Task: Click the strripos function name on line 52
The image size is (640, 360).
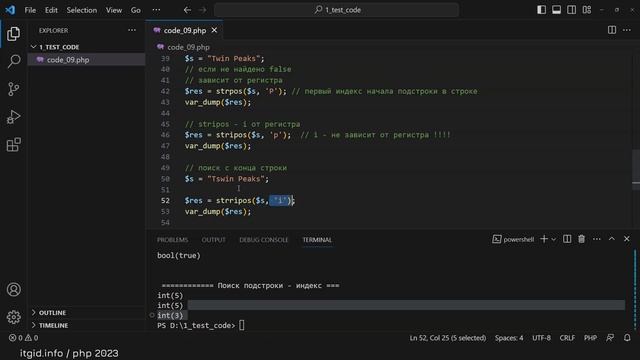Action: pyautogui.click(x=234, y=200)
